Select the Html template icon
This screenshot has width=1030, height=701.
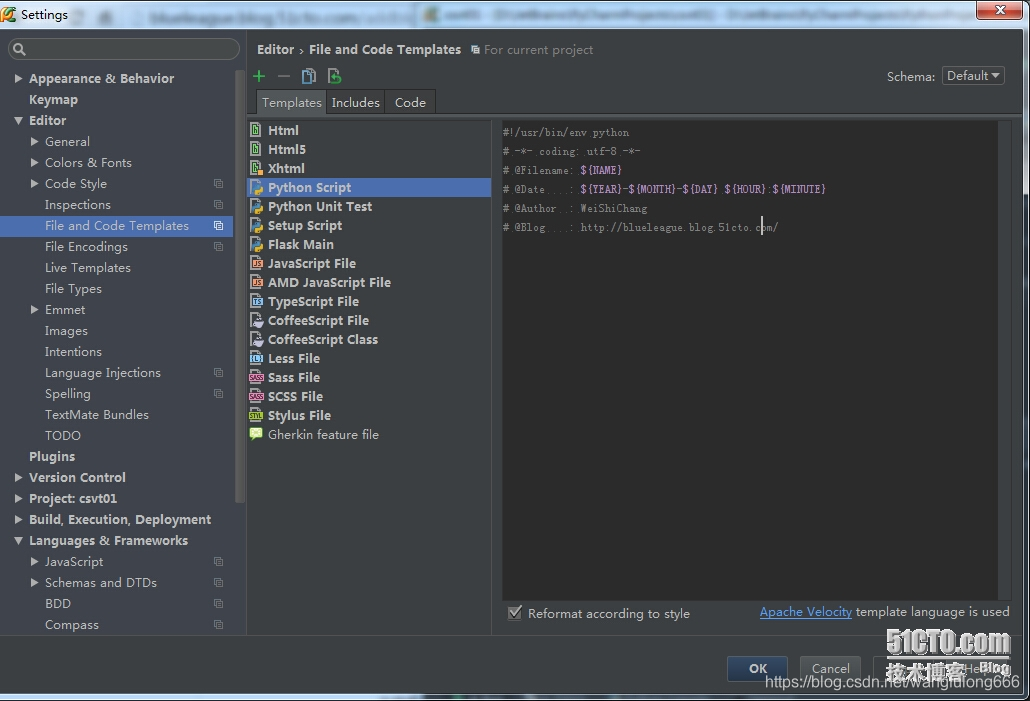[x=256, y=130]
